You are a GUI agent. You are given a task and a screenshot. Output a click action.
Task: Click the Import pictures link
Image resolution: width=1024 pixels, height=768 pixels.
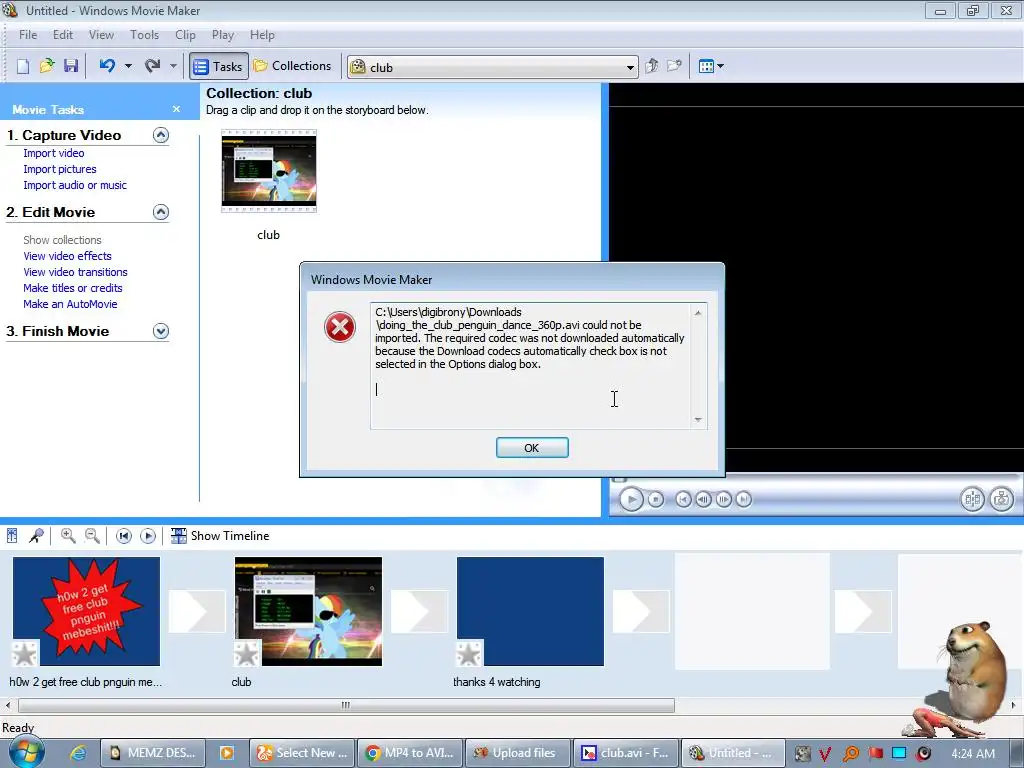click(60, 169)
